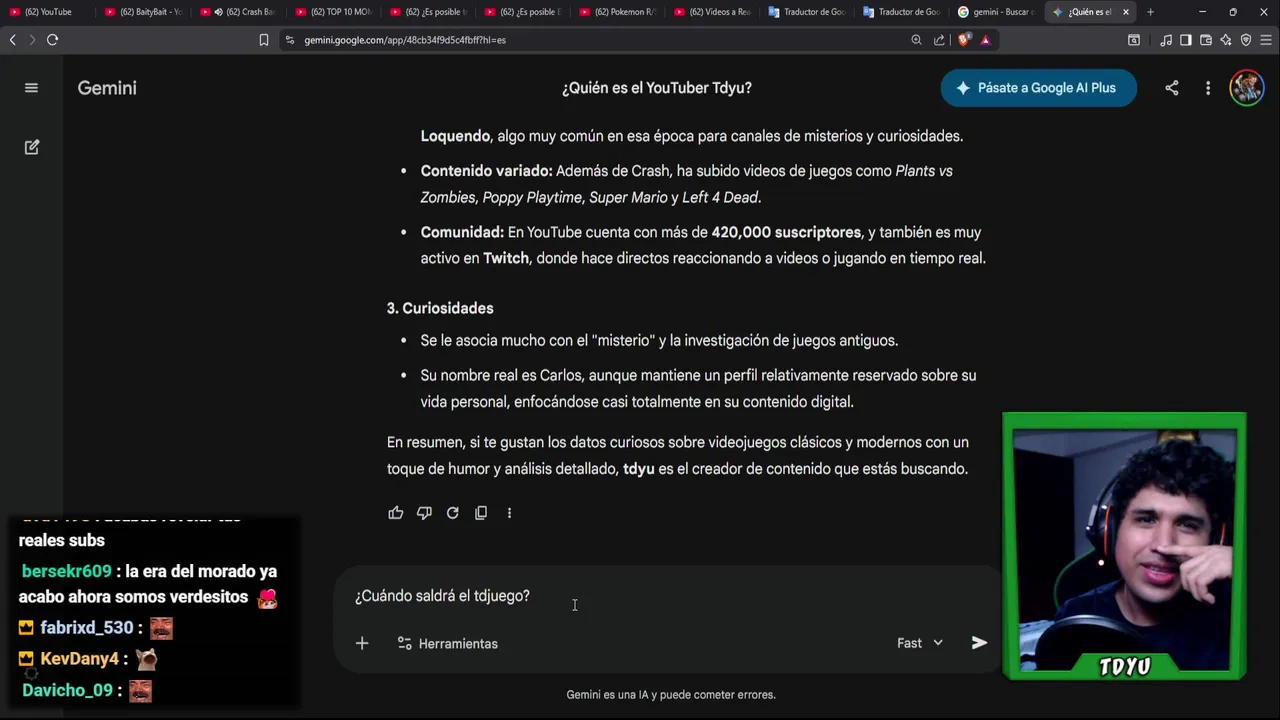Open the Fast model selector dropdown
The image size is (1280, 720).
[920, 643]
